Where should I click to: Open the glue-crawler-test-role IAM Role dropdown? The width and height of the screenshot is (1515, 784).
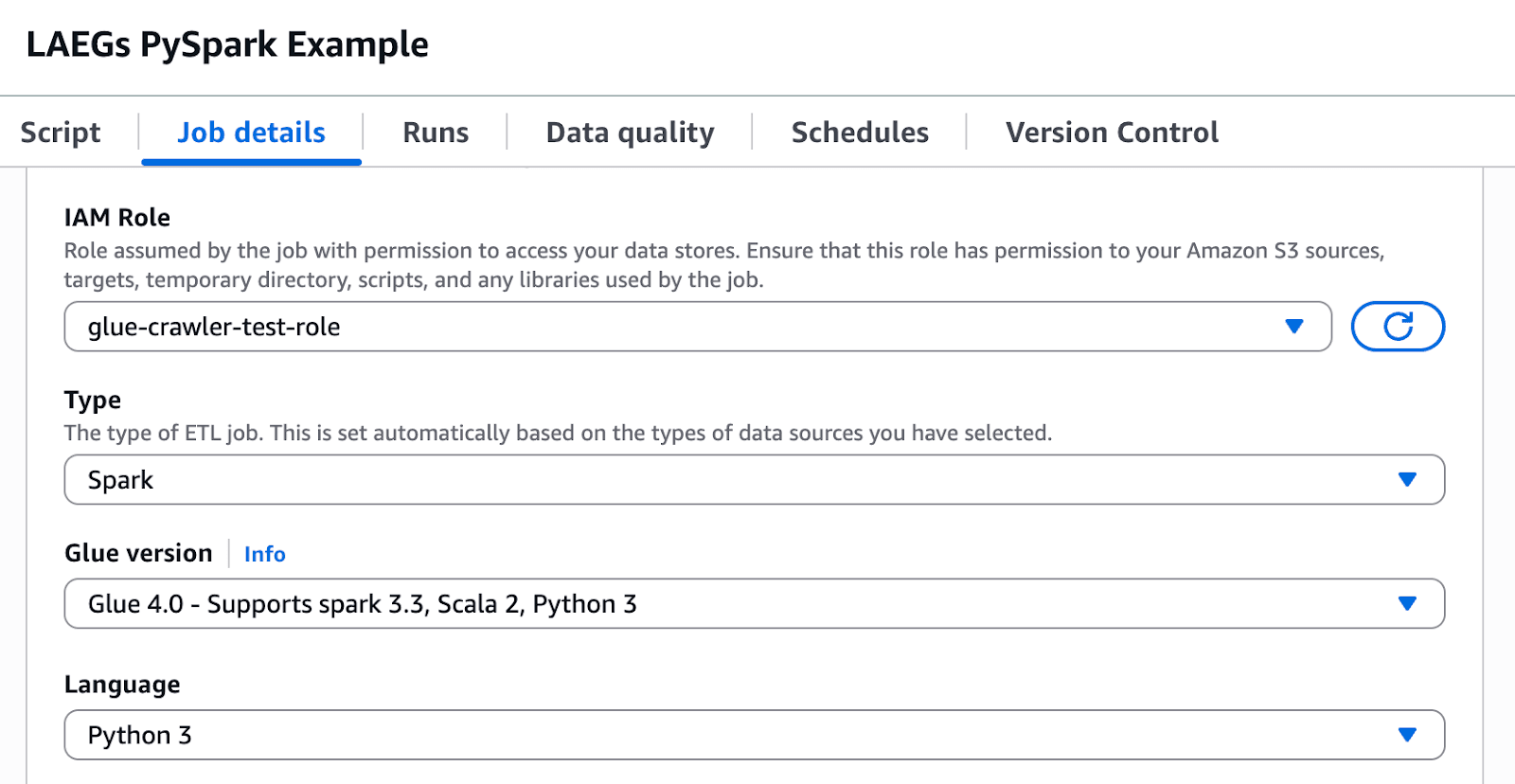coord(663,327)
